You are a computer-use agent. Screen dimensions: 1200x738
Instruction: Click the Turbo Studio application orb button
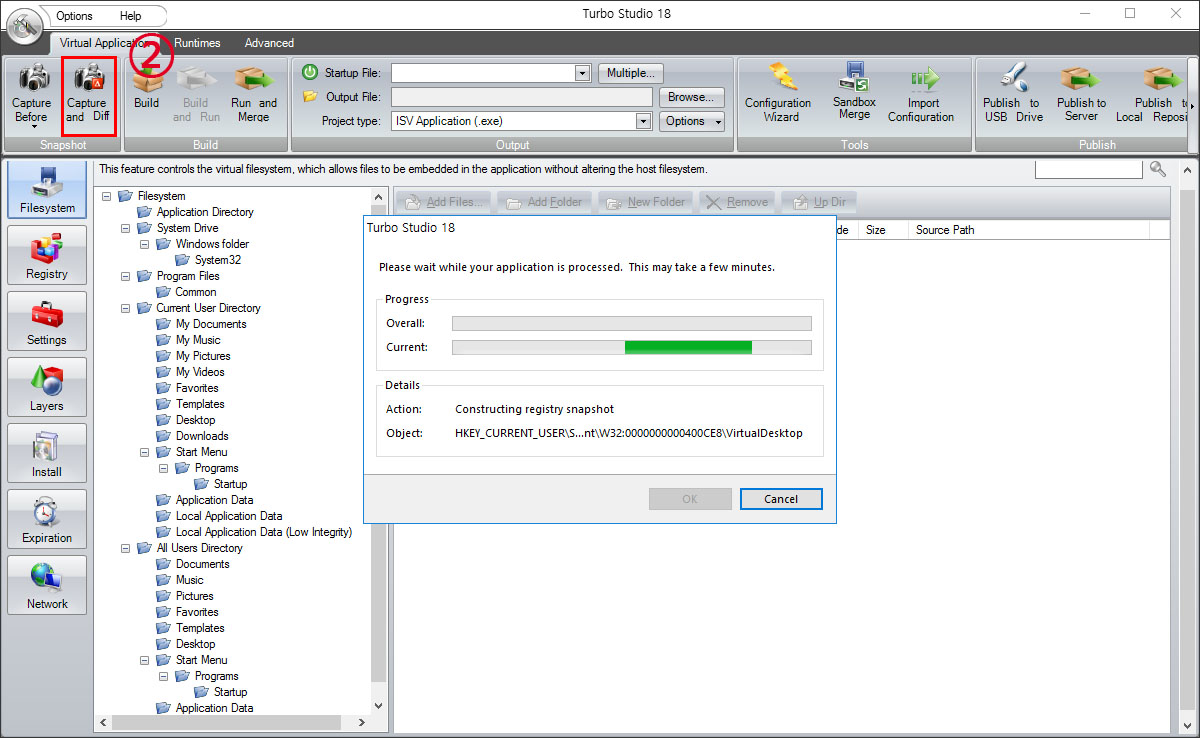[x=25, y=26]
